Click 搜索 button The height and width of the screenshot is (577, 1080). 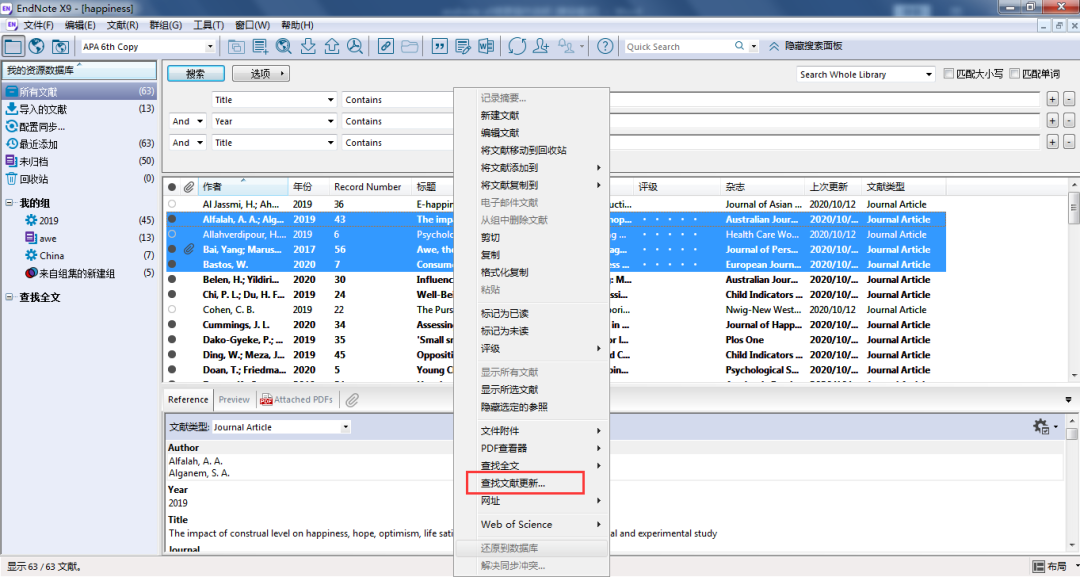196,73
